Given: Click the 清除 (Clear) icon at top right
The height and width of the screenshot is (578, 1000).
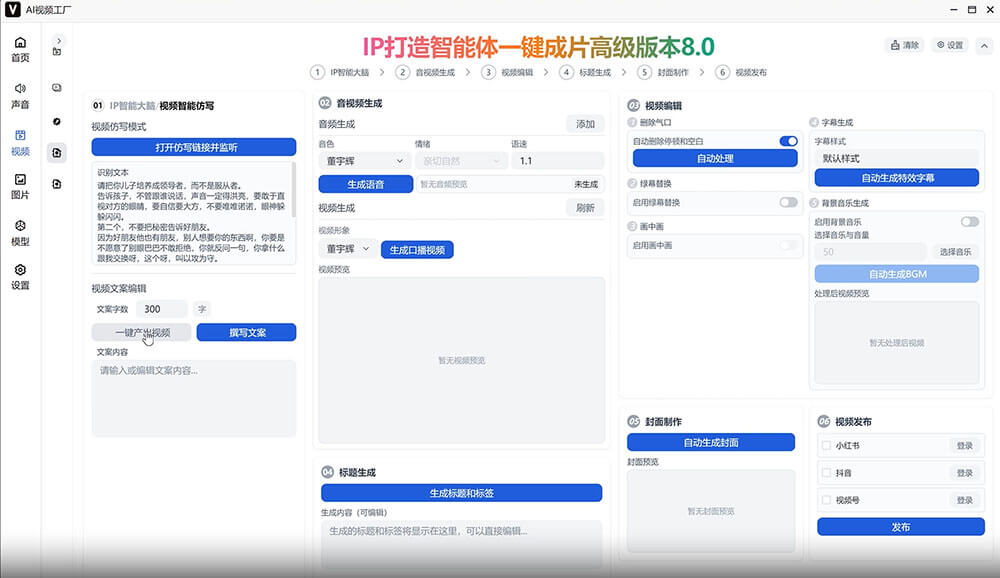Looking at the screenshot, I should click(x=904, y=45).
